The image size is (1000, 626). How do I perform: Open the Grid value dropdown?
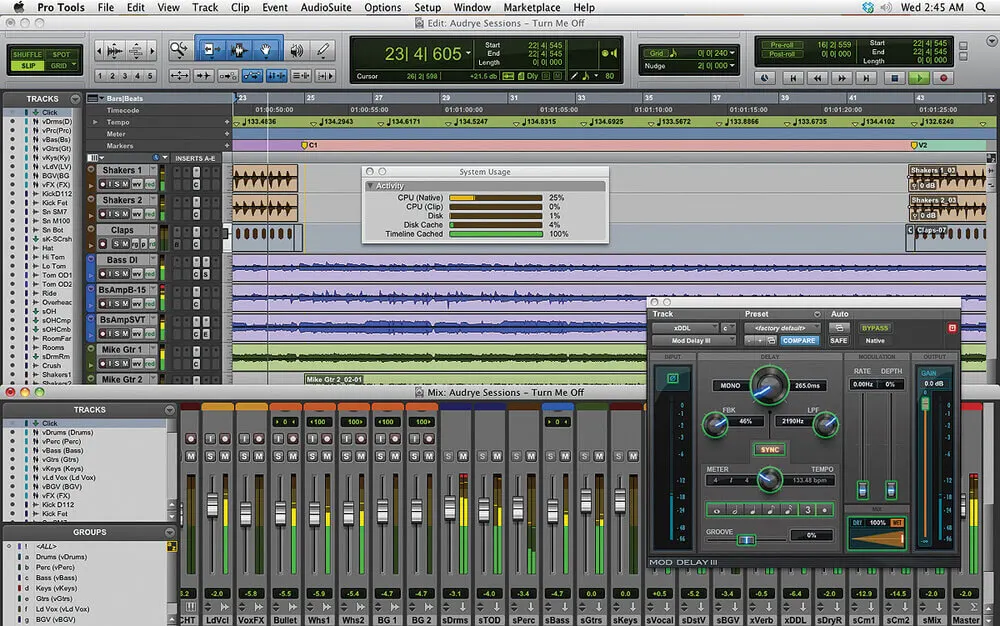[732, 53]
